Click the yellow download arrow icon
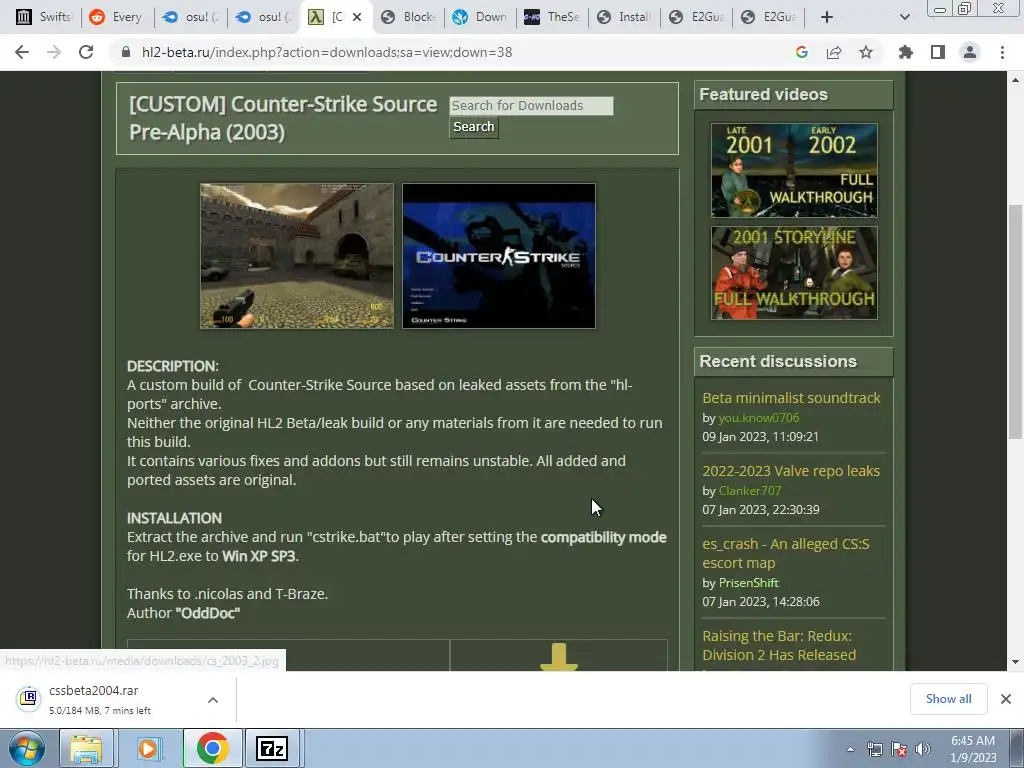Viewport: 1024px width, 768px height. click(559, 657)
